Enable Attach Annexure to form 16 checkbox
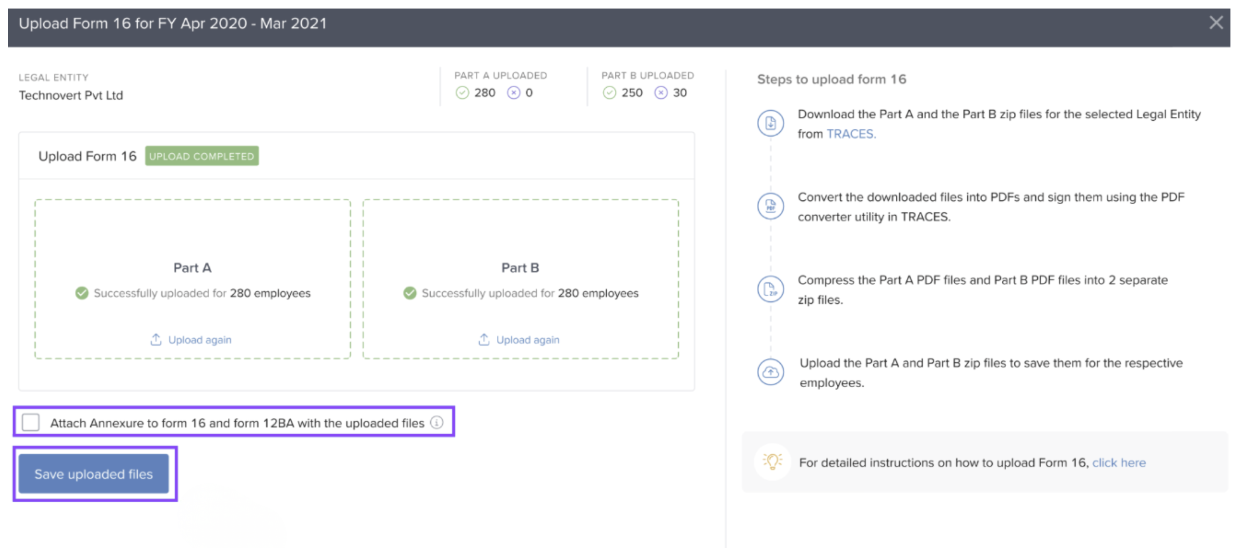The width and height of the screenshot is (1236, 548). click(x=31, y=423)
